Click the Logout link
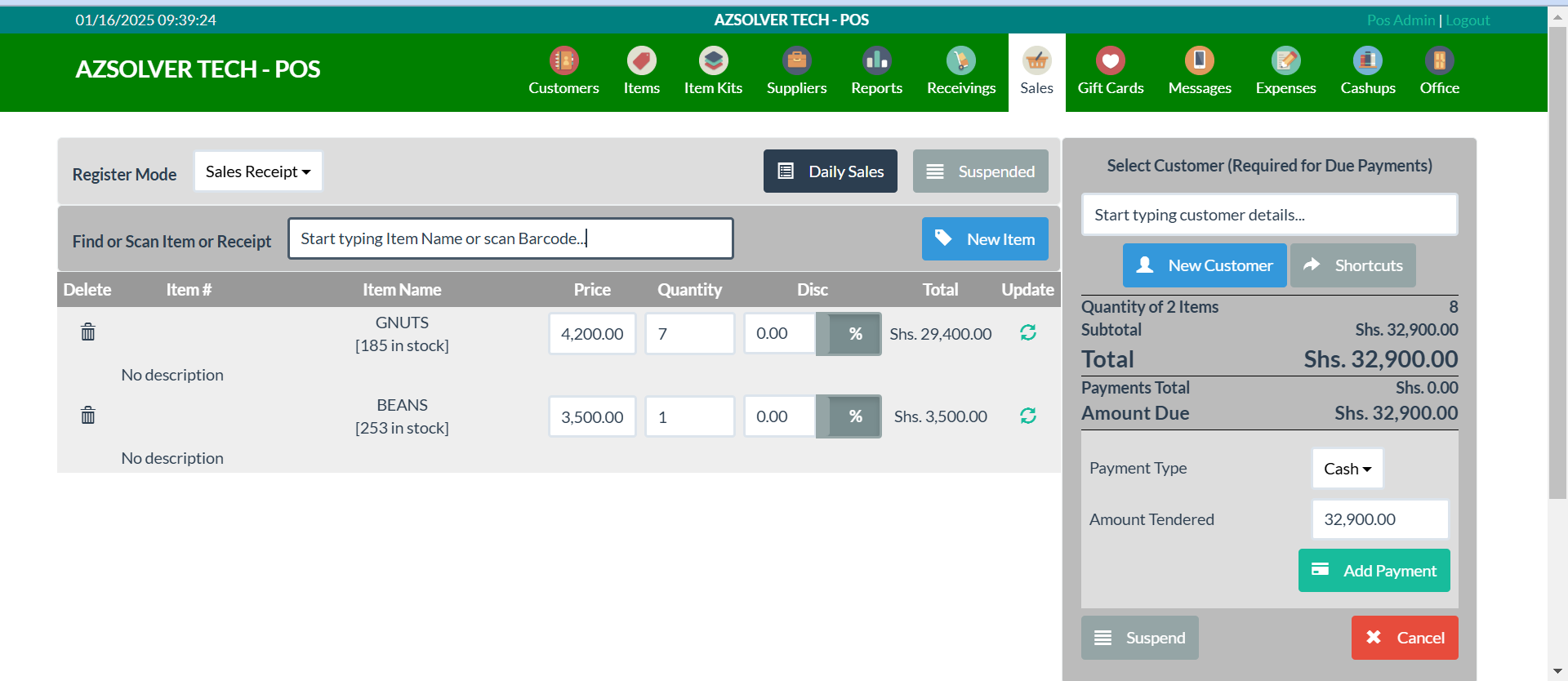Image resolution: width=1568 pixels, height=681 pixels. (x=1468, y=20)
